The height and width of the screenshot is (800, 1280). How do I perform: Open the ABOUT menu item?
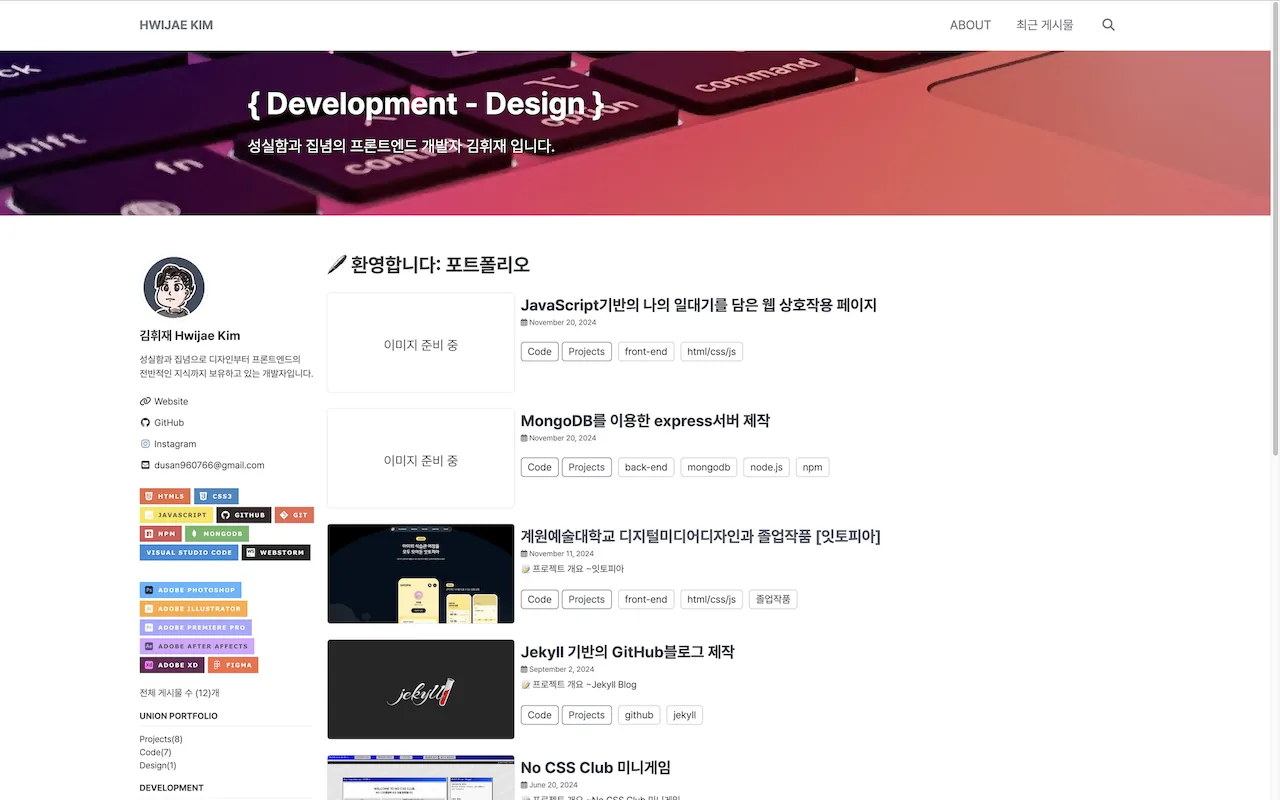pyautogui.click(x=969, y=24)
